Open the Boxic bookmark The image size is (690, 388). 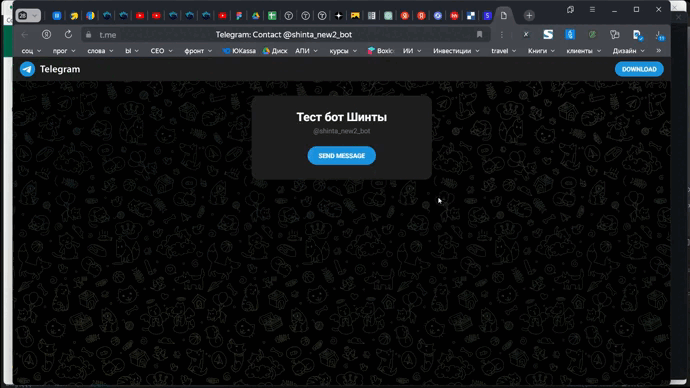tap(380, 51)
